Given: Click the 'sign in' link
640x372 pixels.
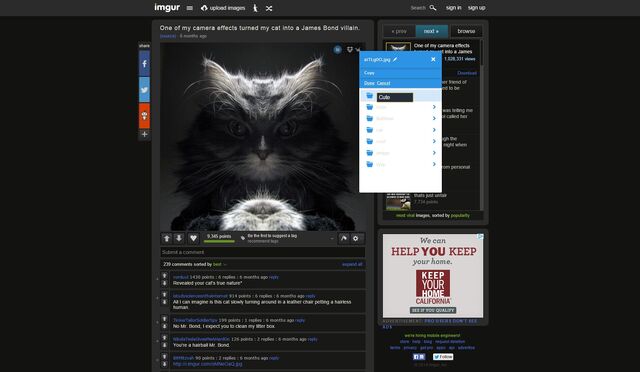Looking at the screenshot, I should point(453,8).
